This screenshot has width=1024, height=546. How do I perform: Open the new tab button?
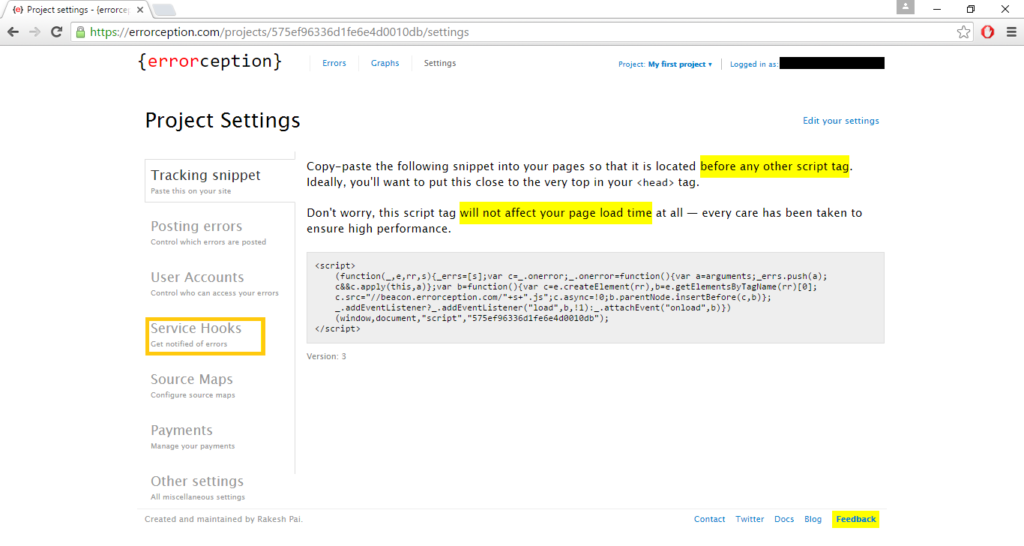tap(163, 10)
